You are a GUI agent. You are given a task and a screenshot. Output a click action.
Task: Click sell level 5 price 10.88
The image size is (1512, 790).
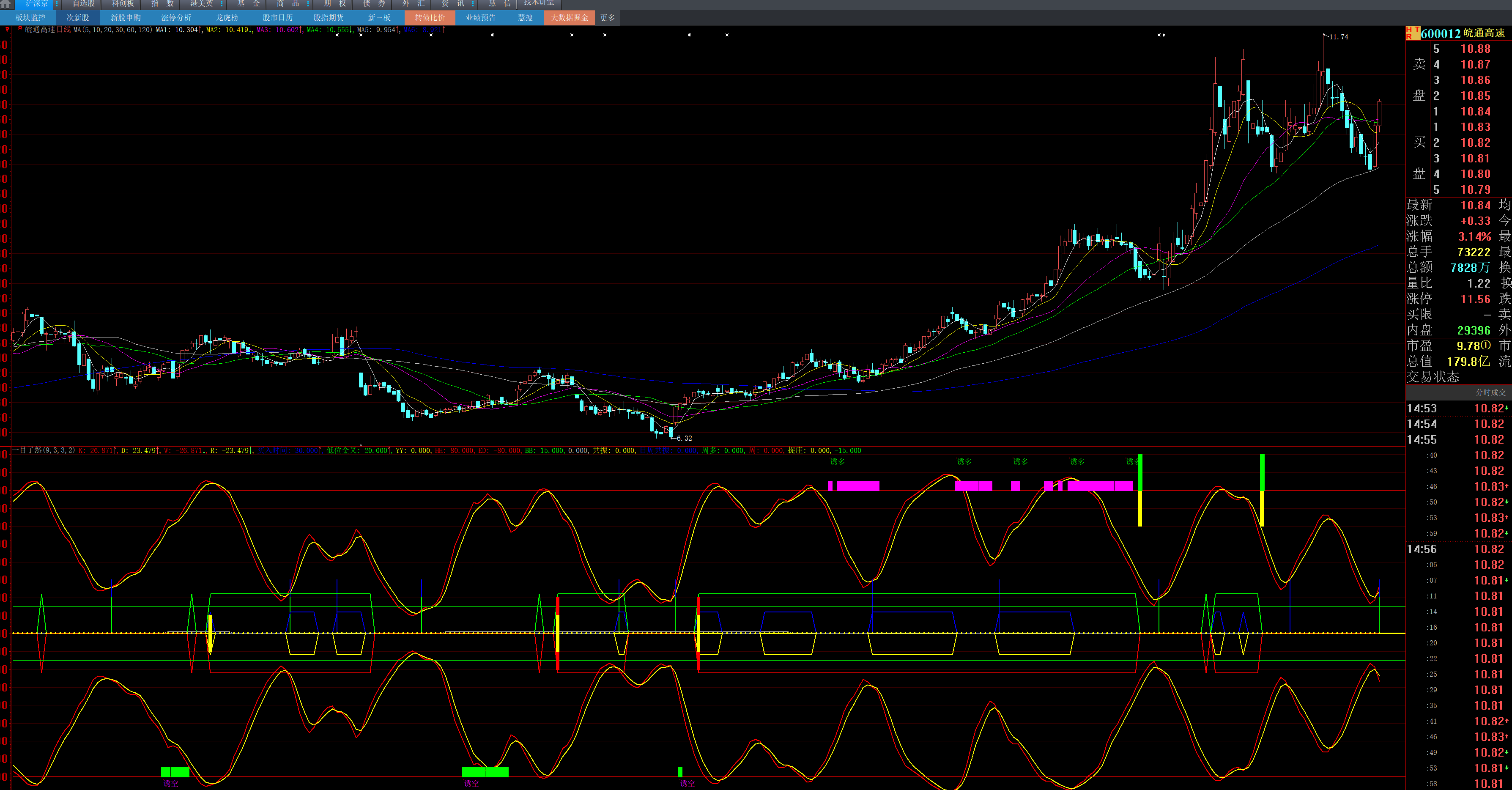(x=1475, y=49)
